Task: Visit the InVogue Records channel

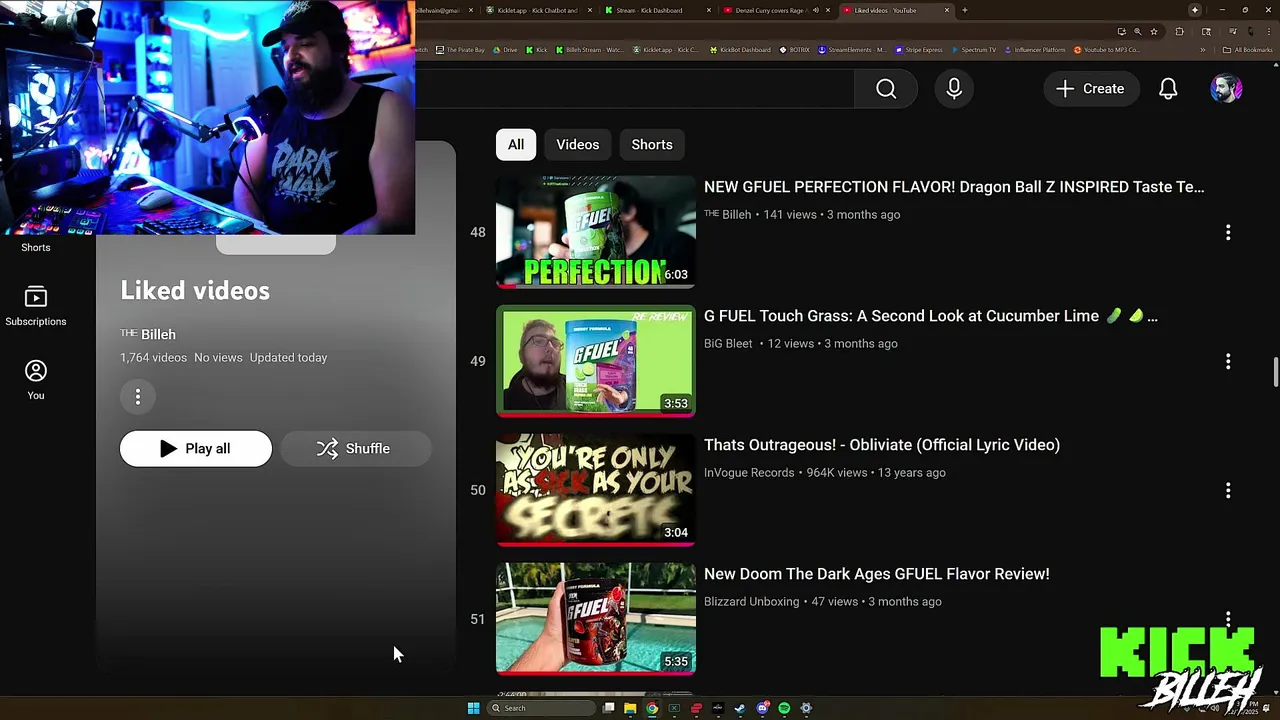Action: [x=749, y=473]
